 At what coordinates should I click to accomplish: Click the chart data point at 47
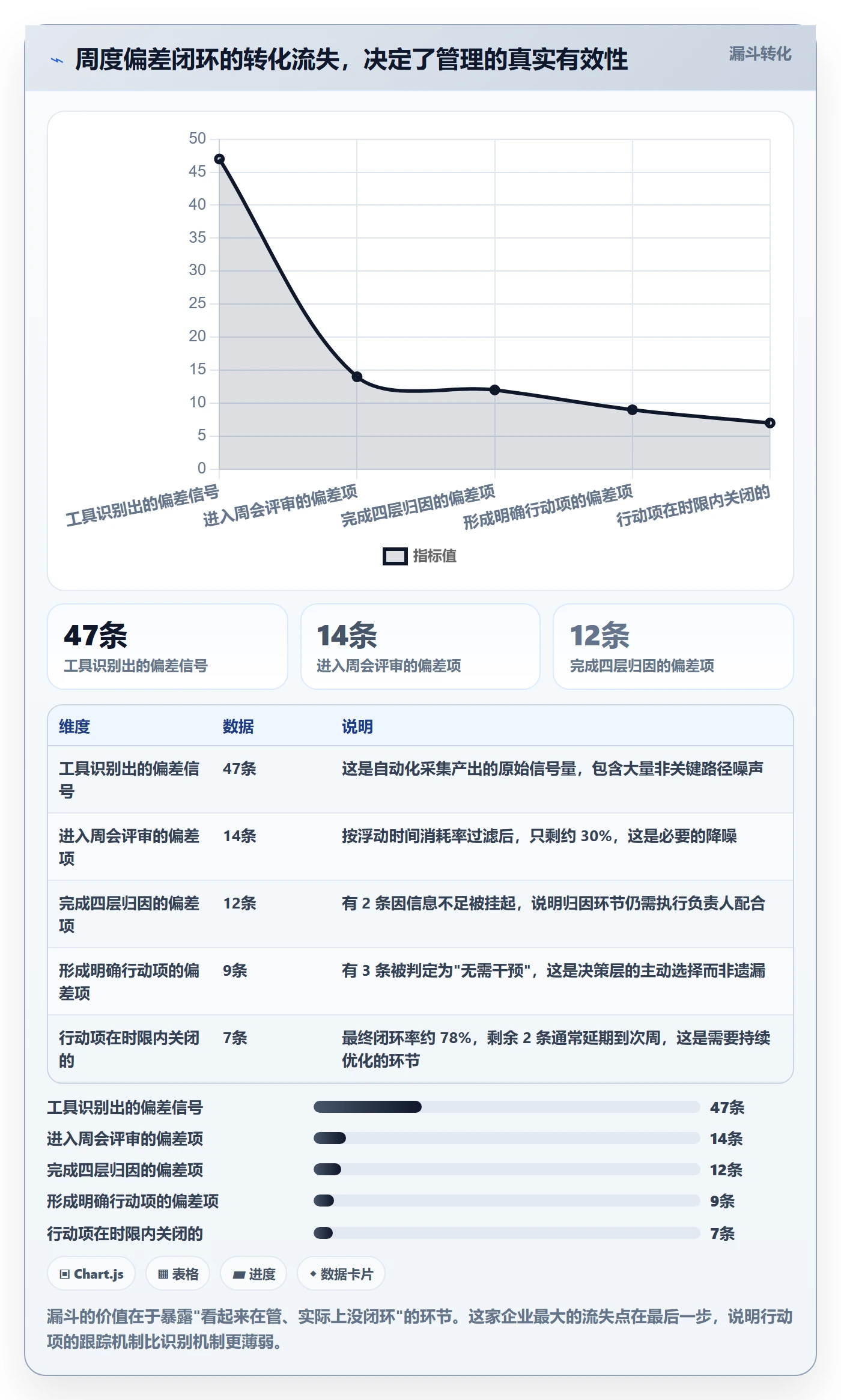point(219,159)
